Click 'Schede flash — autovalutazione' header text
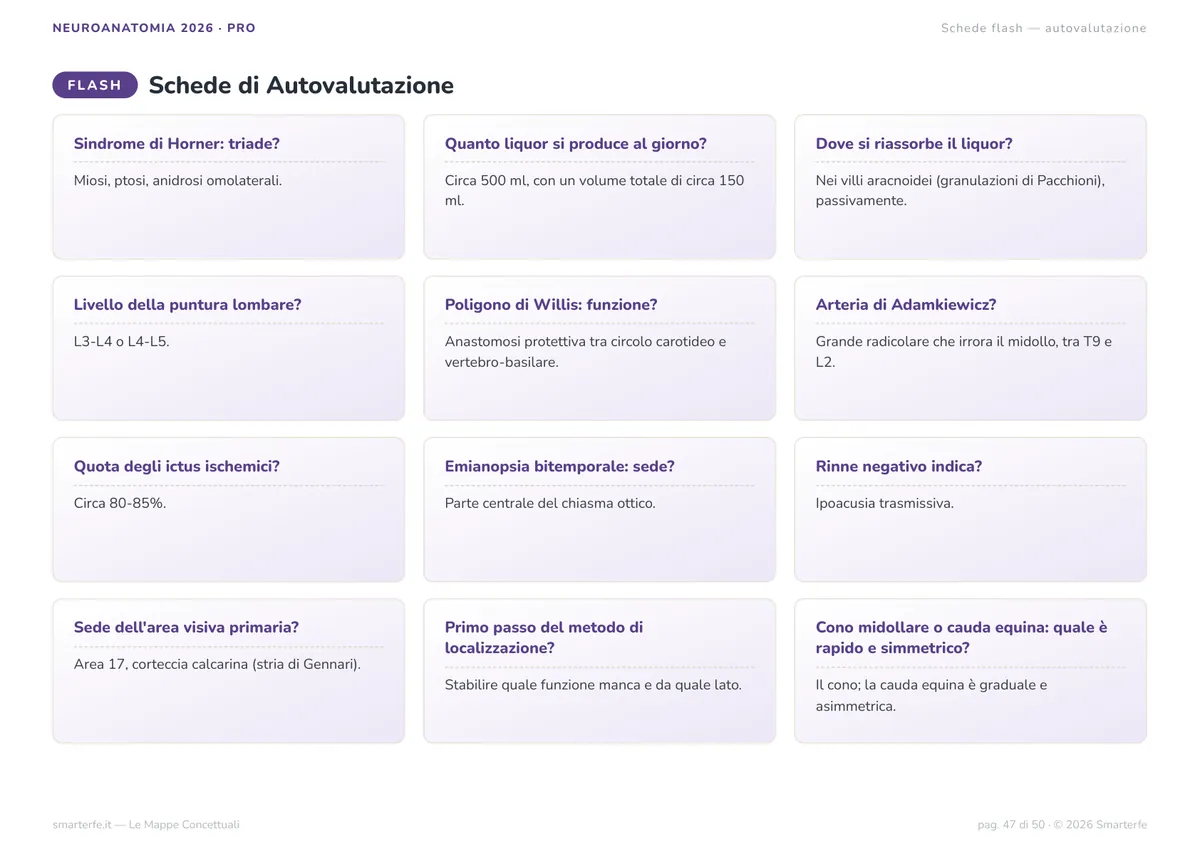 tap(1044, 28)
